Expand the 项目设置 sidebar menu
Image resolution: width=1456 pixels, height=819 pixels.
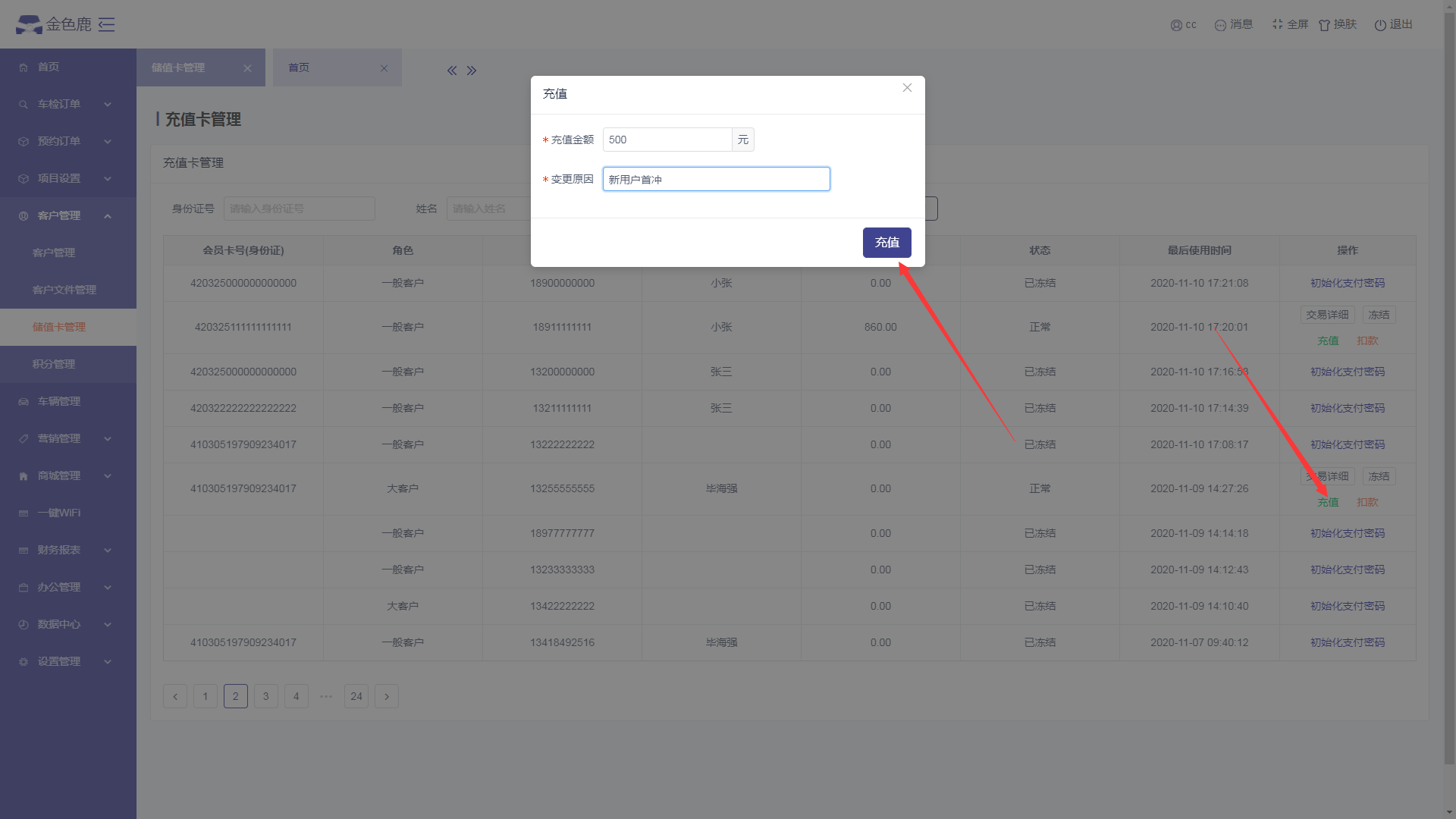click(68, 178)
